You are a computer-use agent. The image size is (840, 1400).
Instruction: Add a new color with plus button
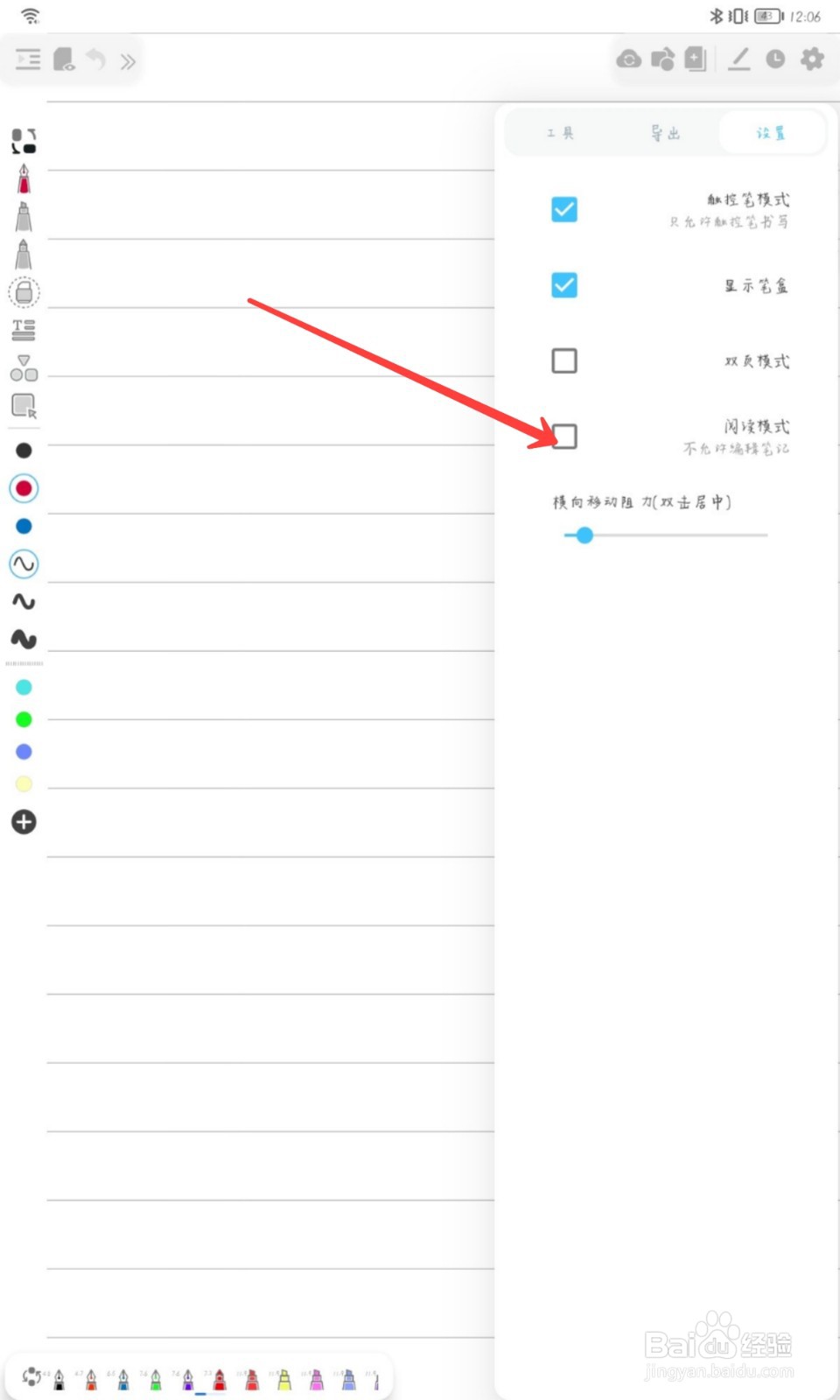click(24, 822)
